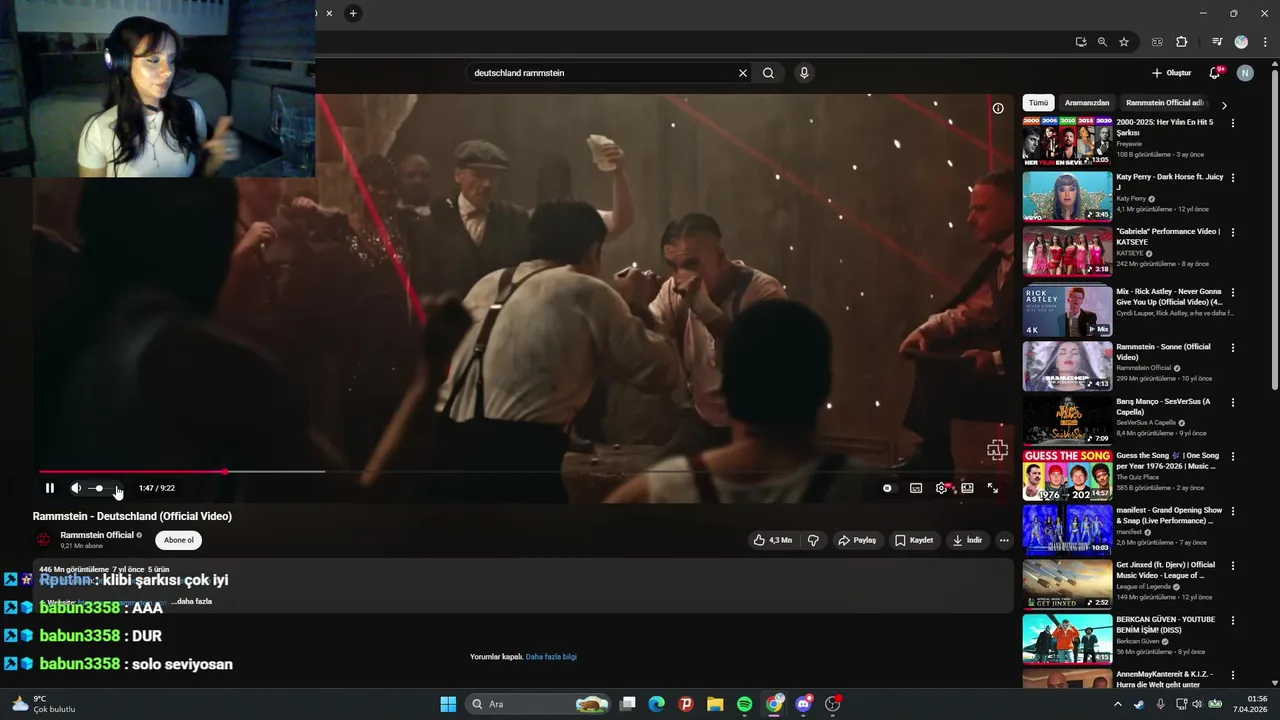This screenshot has height=720, width=1280.
Task: Click the install app icon in address bar
Action: click(x=1081, y=42)
